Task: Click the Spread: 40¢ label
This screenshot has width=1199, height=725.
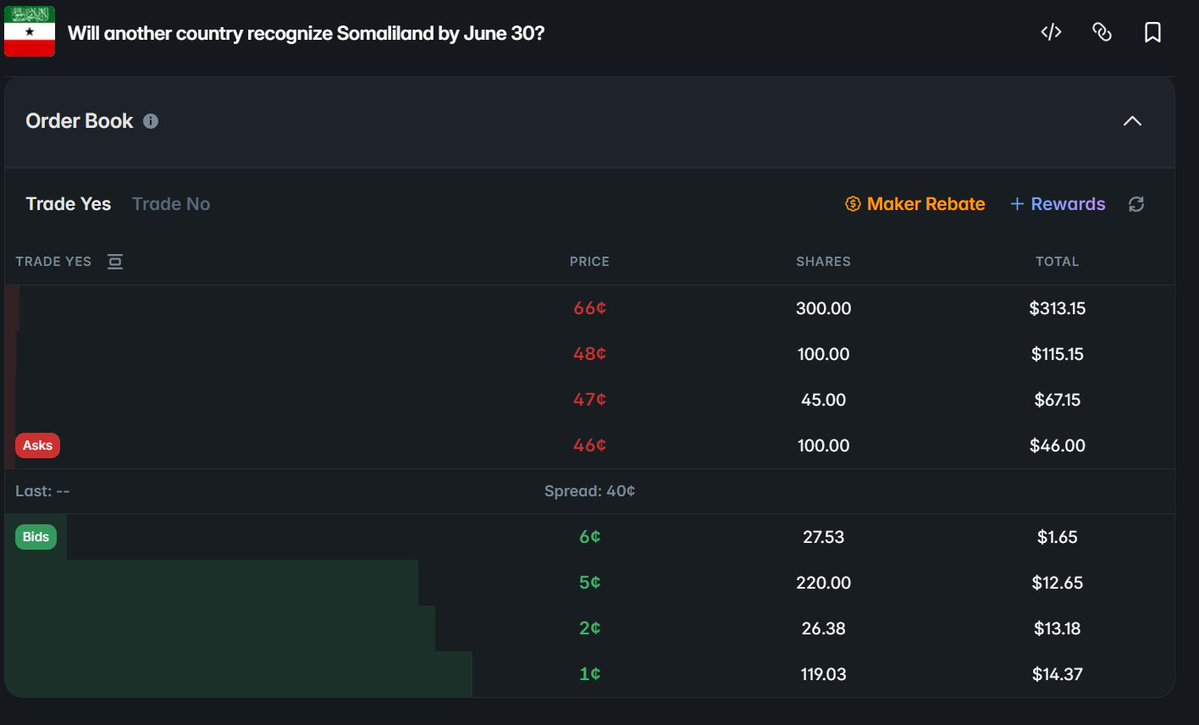Action: tap(590, 491)
